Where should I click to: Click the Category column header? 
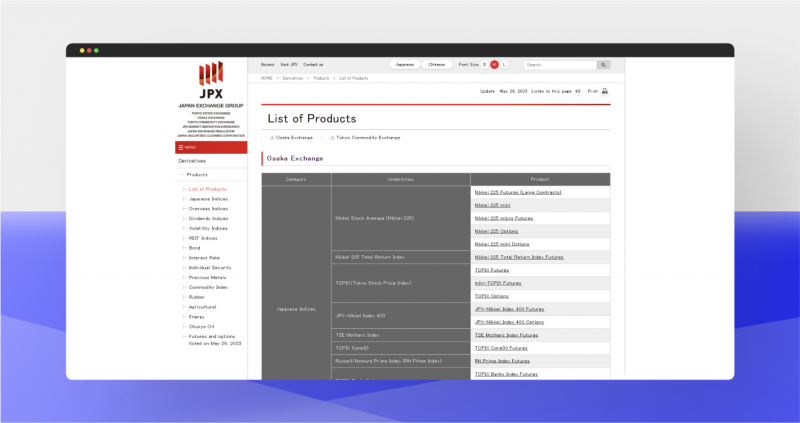pyautogui.click(x=296, y=180)
